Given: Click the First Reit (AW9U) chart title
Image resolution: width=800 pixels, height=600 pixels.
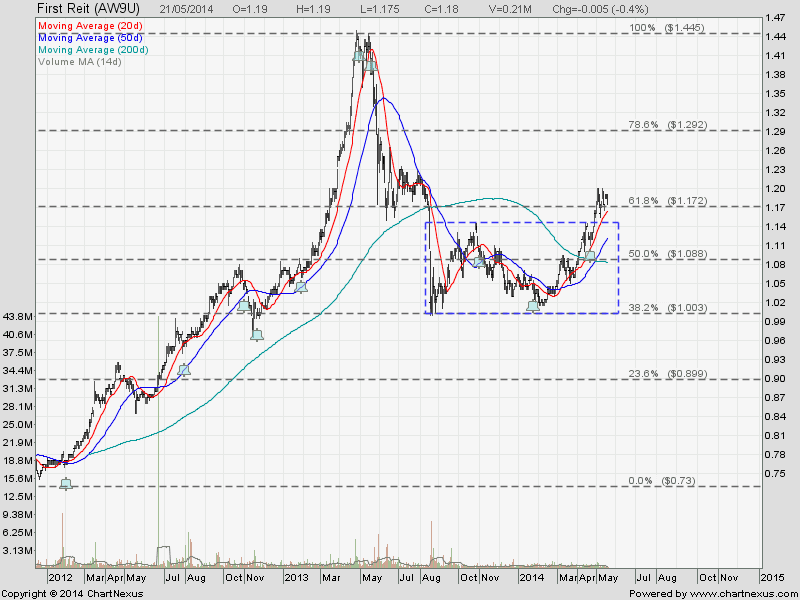Looking at the screenshot, I should (x=88, y=9).
